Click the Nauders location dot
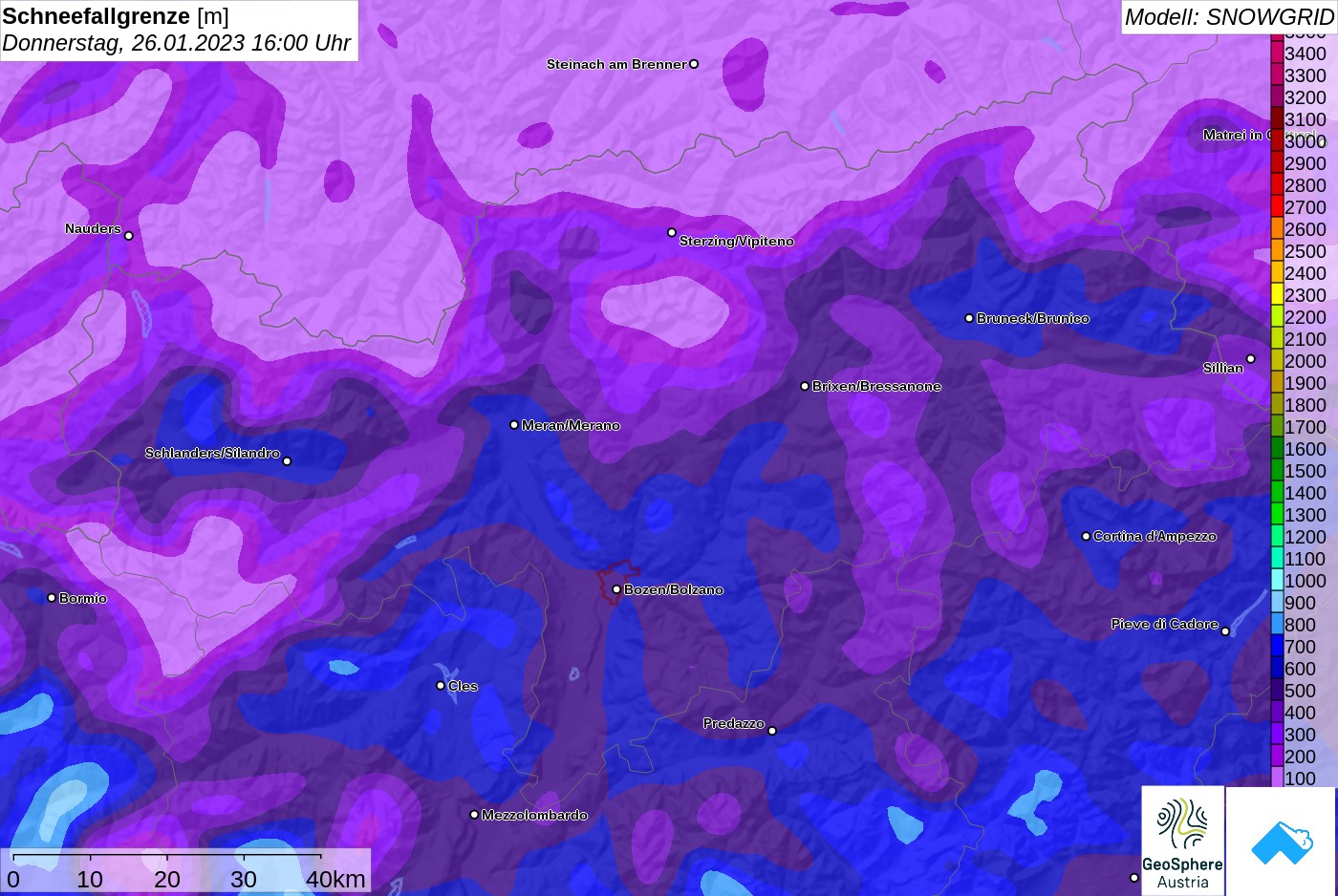Viewport: 1338px width, 896px height. [129, 235]
